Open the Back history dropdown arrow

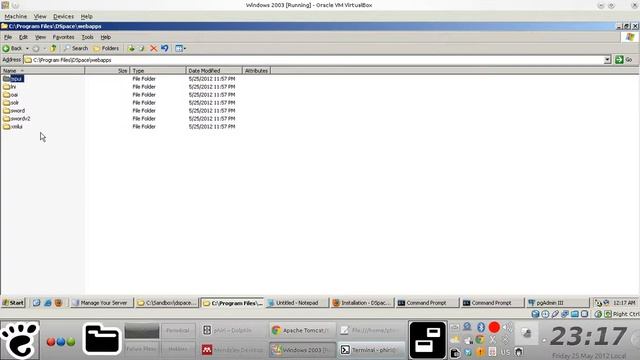click(x=27, y=48)
